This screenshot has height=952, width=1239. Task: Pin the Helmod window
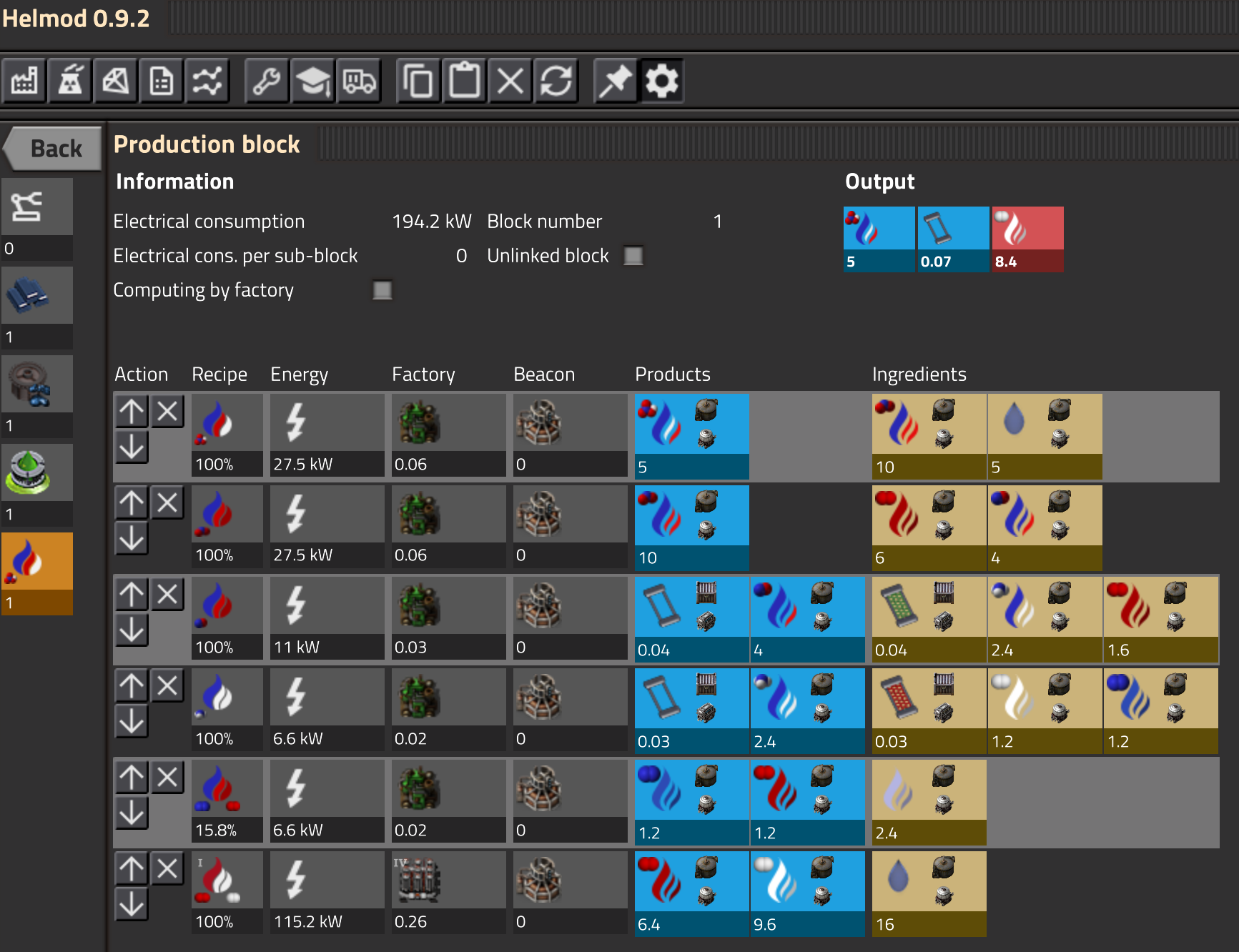tap(615, 80)
